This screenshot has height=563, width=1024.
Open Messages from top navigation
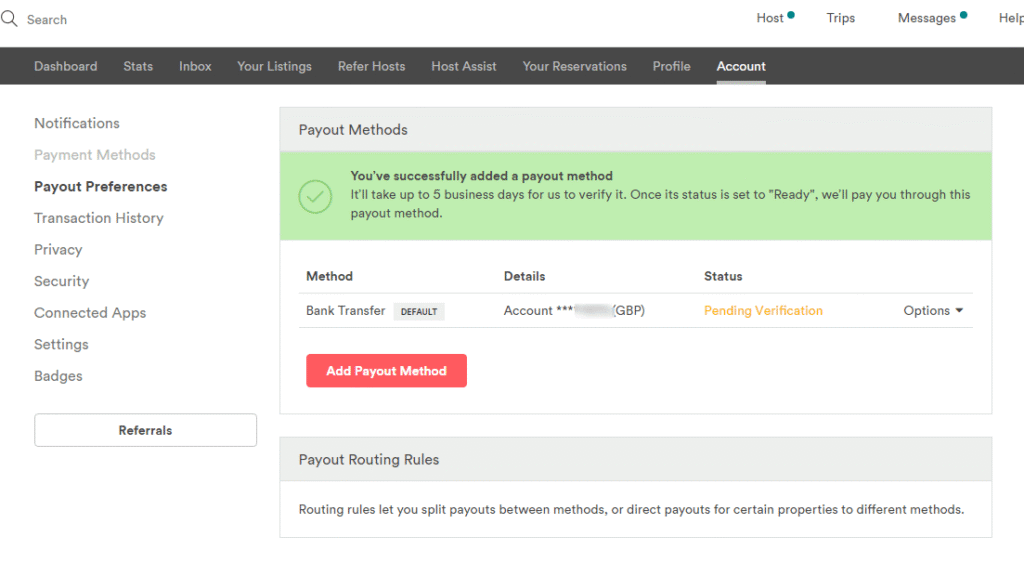926,18
